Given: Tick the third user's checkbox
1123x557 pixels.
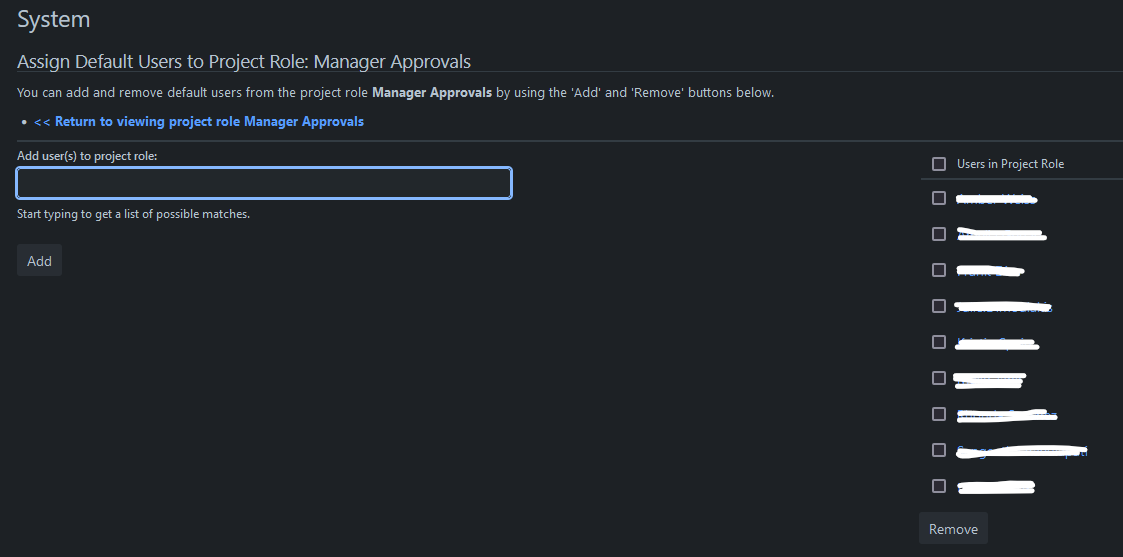Looking at the screenshot, I should 939,270.
